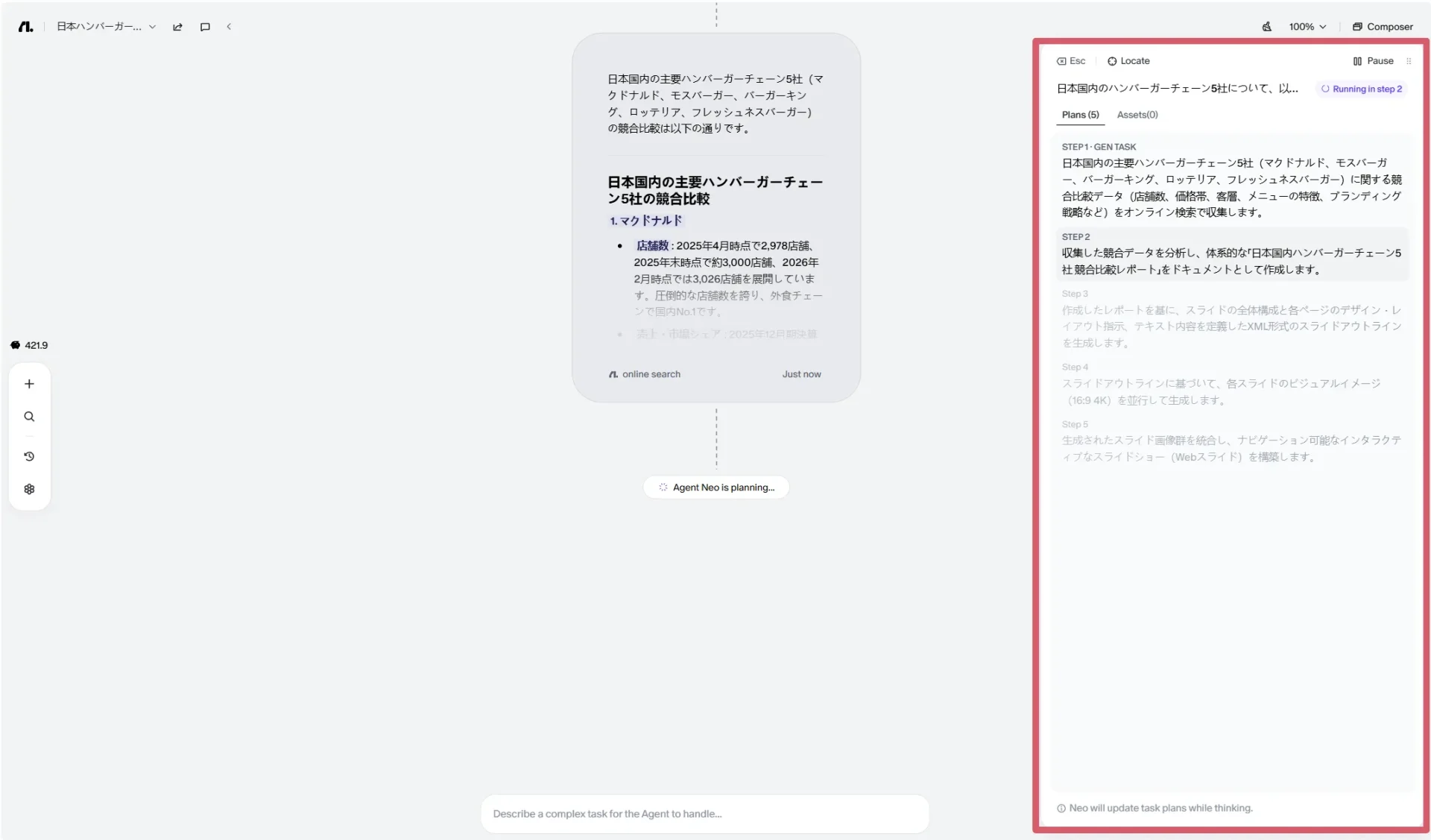Click the 'Agent Neo is planning...' status pill
The image size is (1431, 840).
[x=716, y=487]
